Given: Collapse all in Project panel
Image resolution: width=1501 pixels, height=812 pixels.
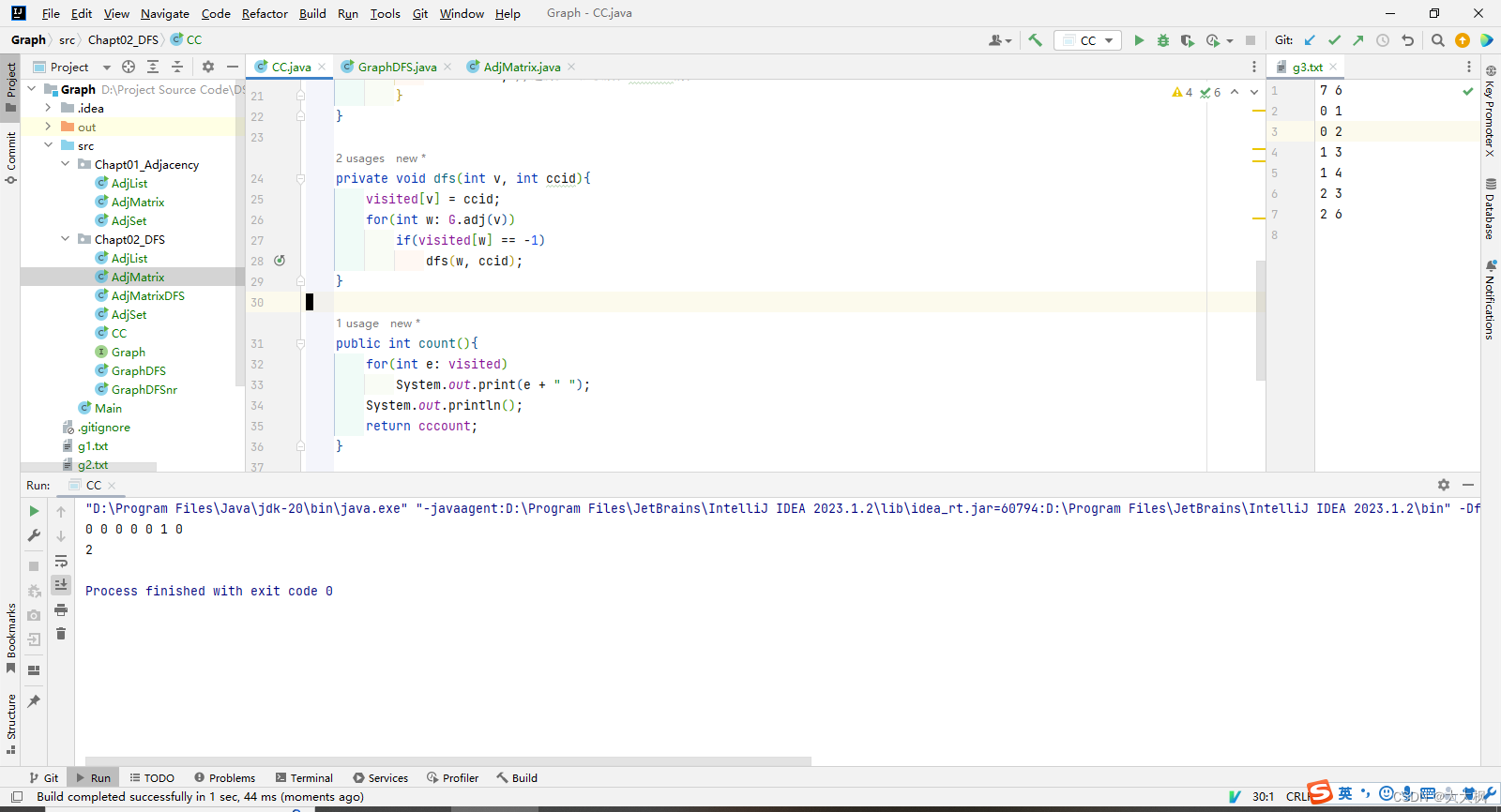Looking at the screenshot, I should (x=177, y=67).
